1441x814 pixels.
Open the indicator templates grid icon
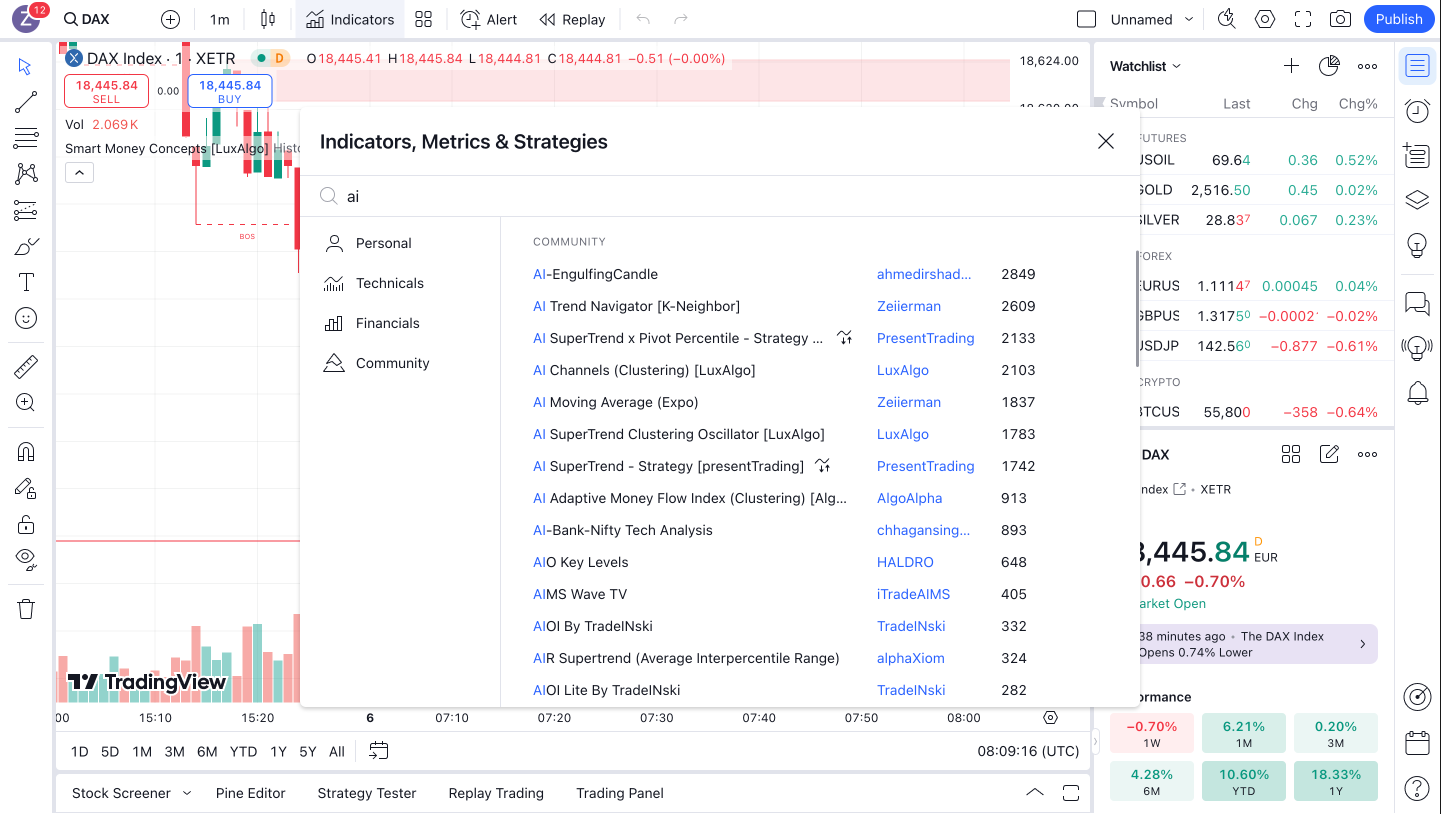pos(423,19)
